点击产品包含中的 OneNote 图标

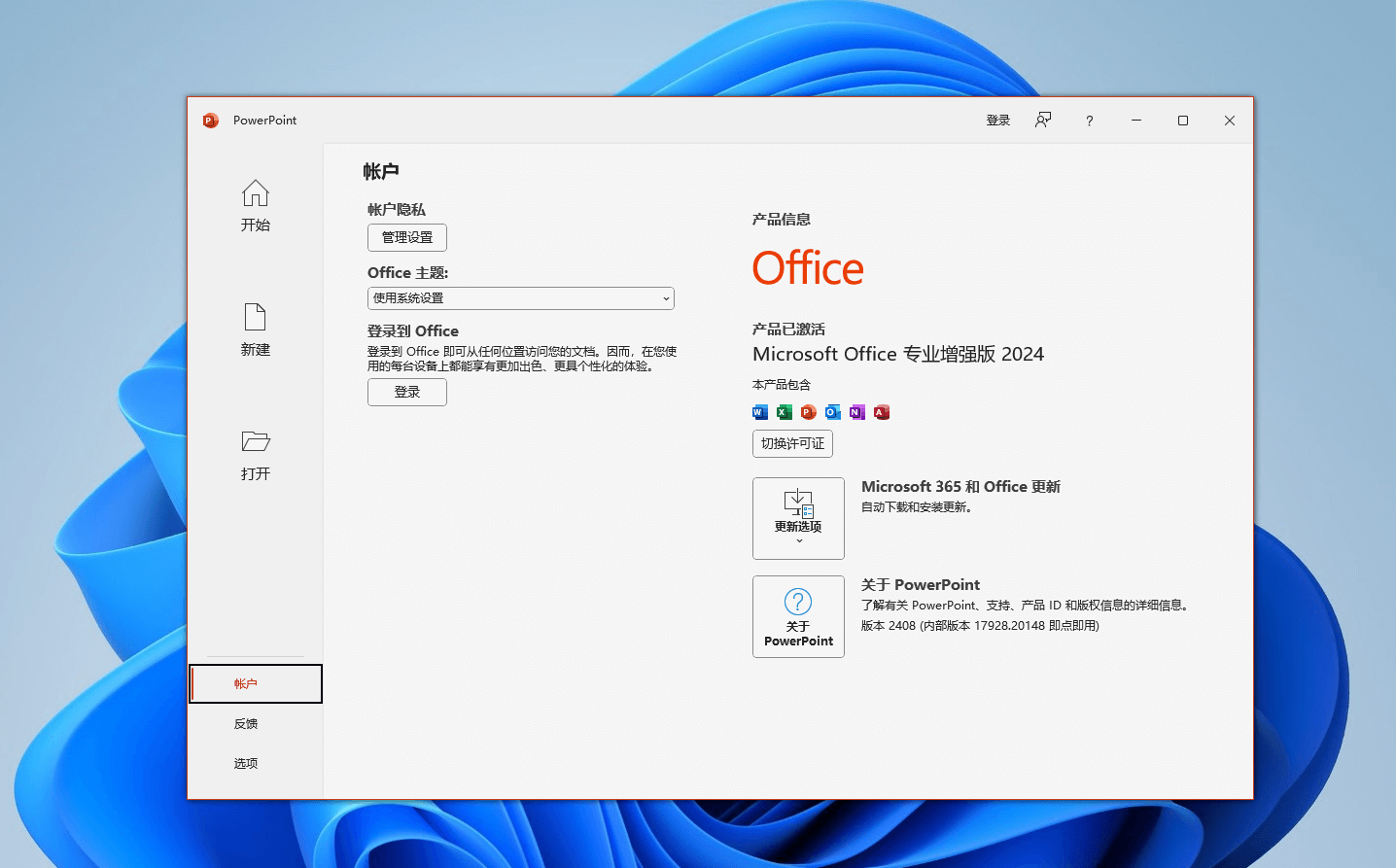coord(856,412)
